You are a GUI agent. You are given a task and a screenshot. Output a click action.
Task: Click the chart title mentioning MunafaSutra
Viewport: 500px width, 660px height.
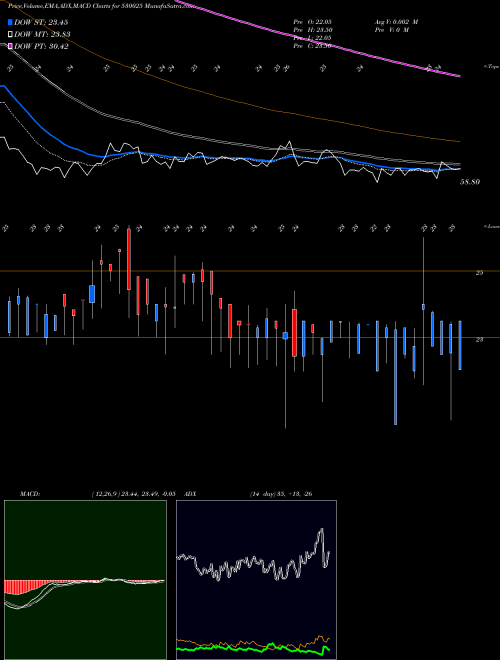102,7
